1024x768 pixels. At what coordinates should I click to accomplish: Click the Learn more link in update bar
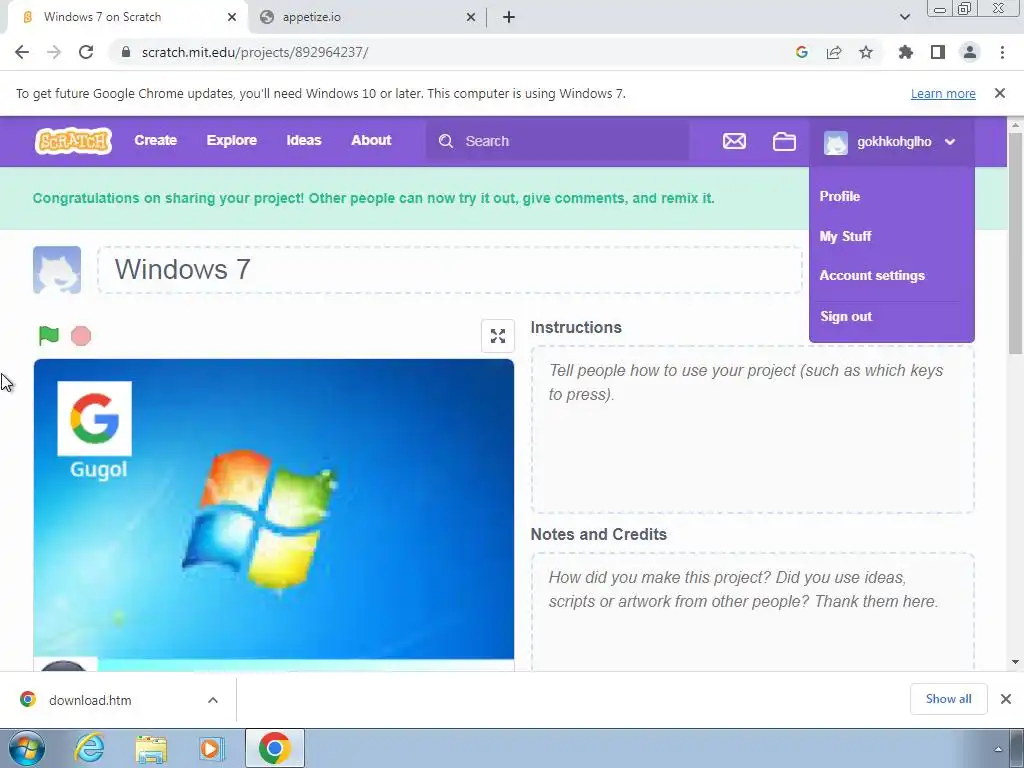pos(943,93)
